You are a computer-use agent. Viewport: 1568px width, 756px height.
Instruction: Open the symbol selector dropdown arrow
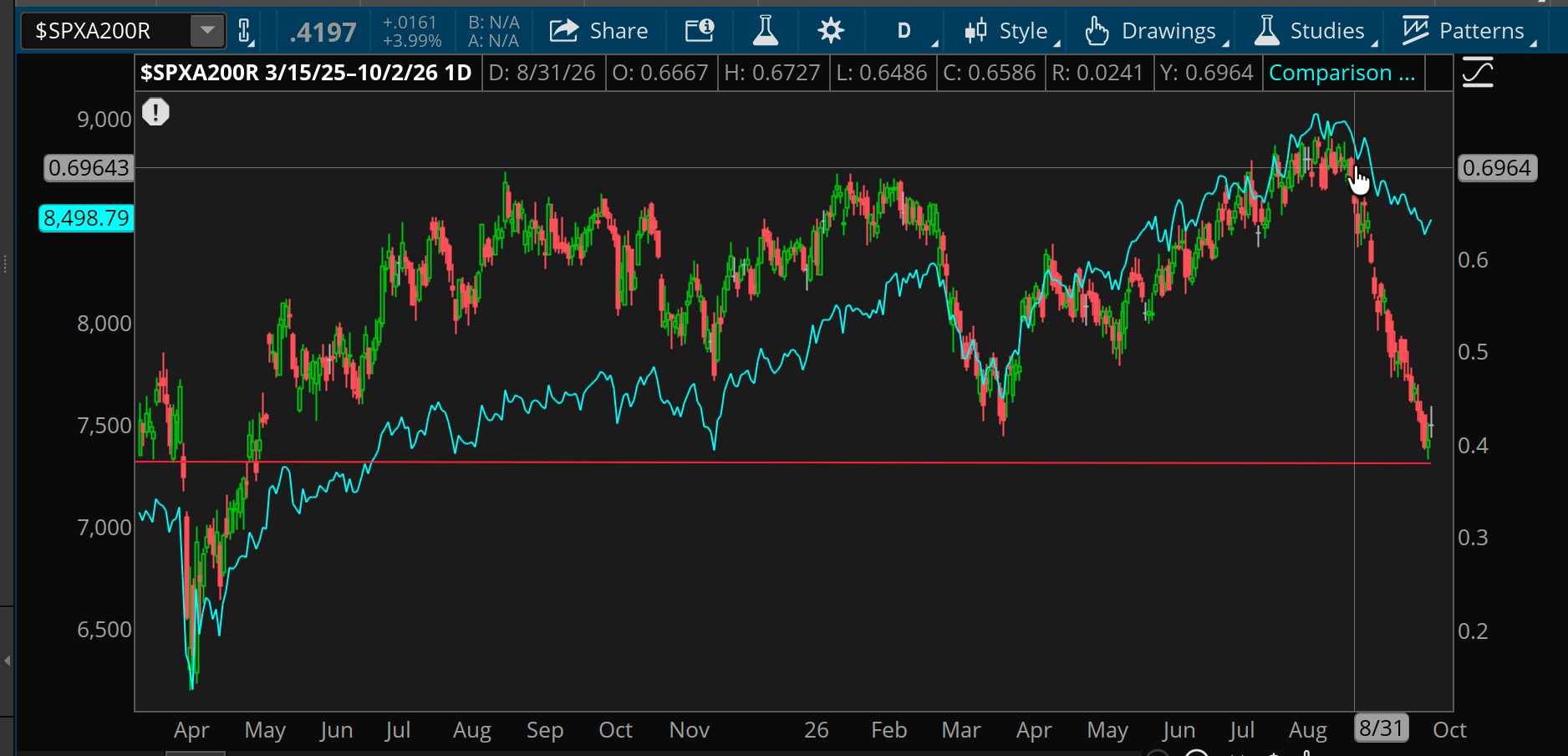(206, 32)
